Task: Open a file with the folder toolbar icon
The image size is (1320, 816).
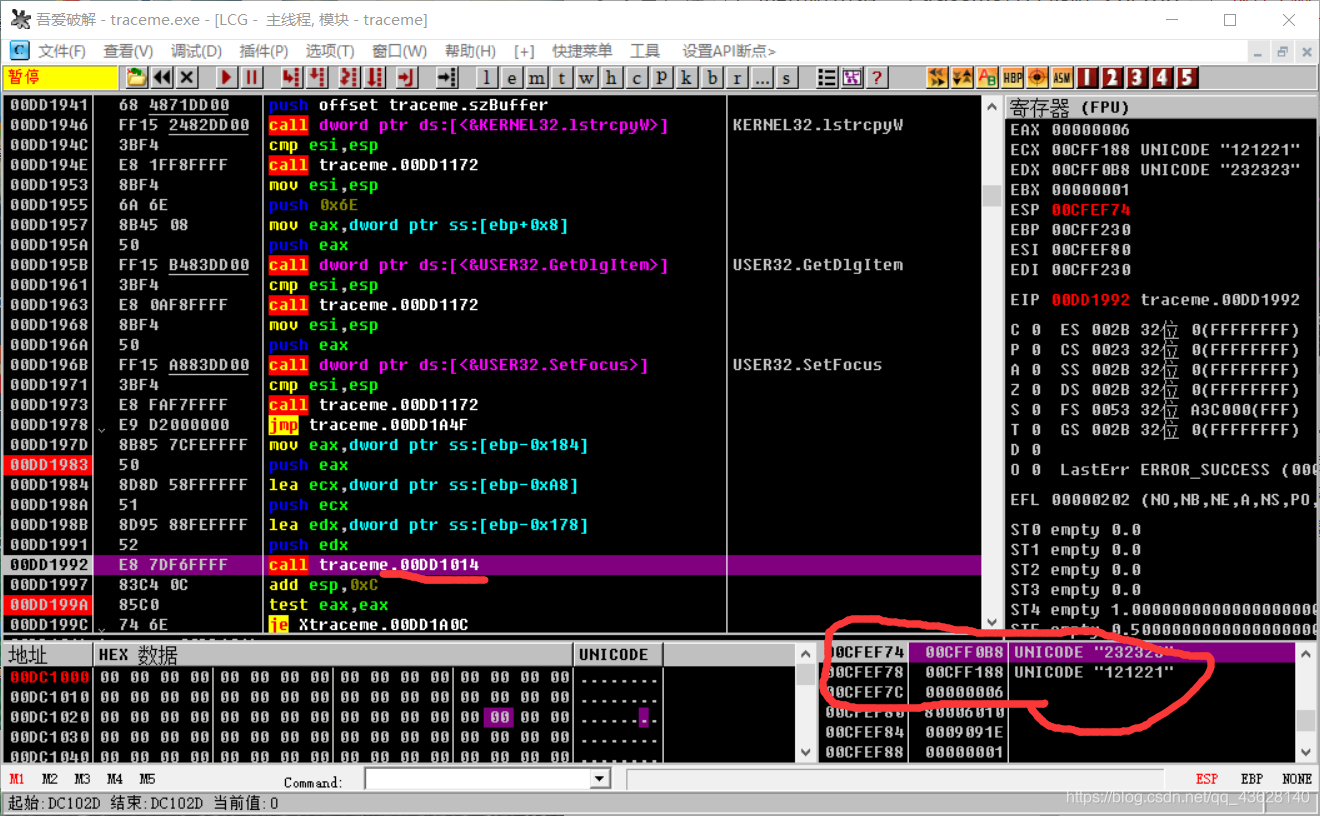Action: tap(136, 77)
